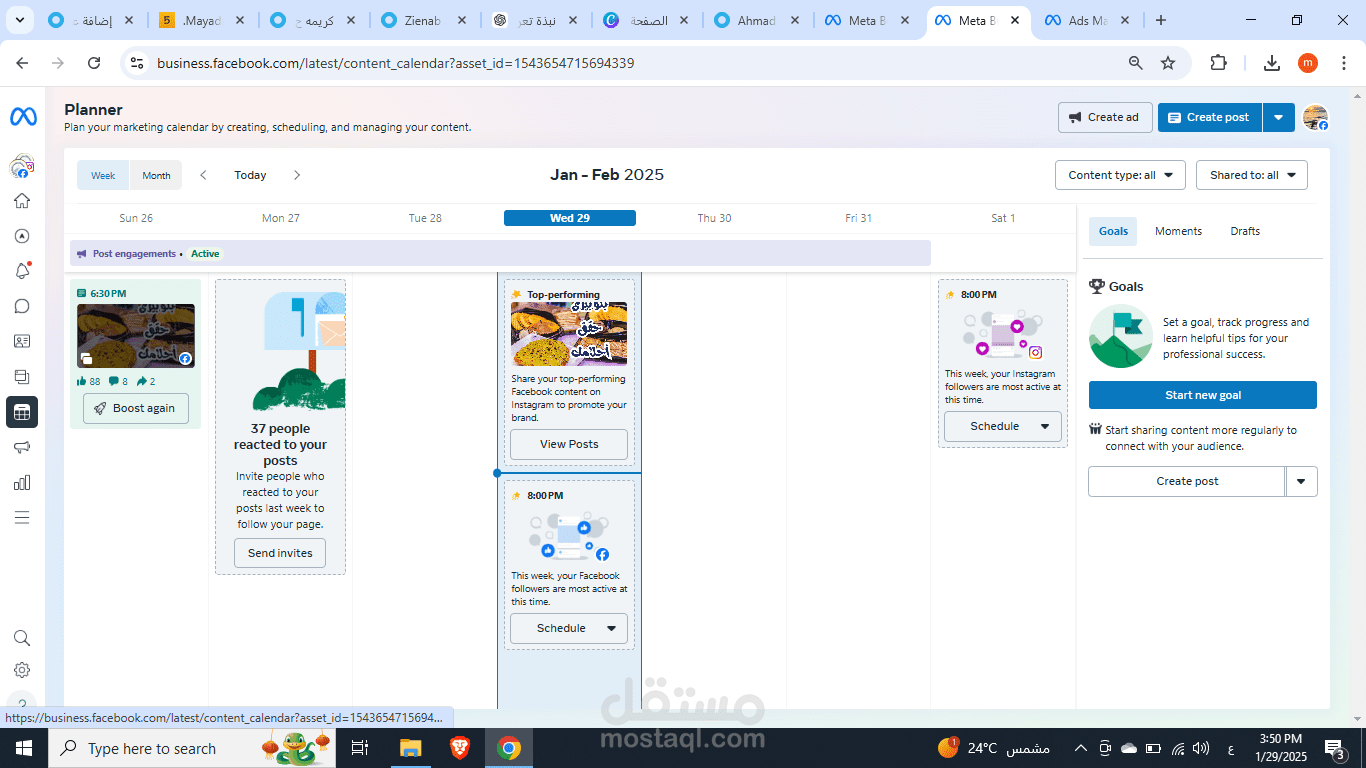
Task: Open the Ads megaphone icon in sidebar
Action: (22, 447)
